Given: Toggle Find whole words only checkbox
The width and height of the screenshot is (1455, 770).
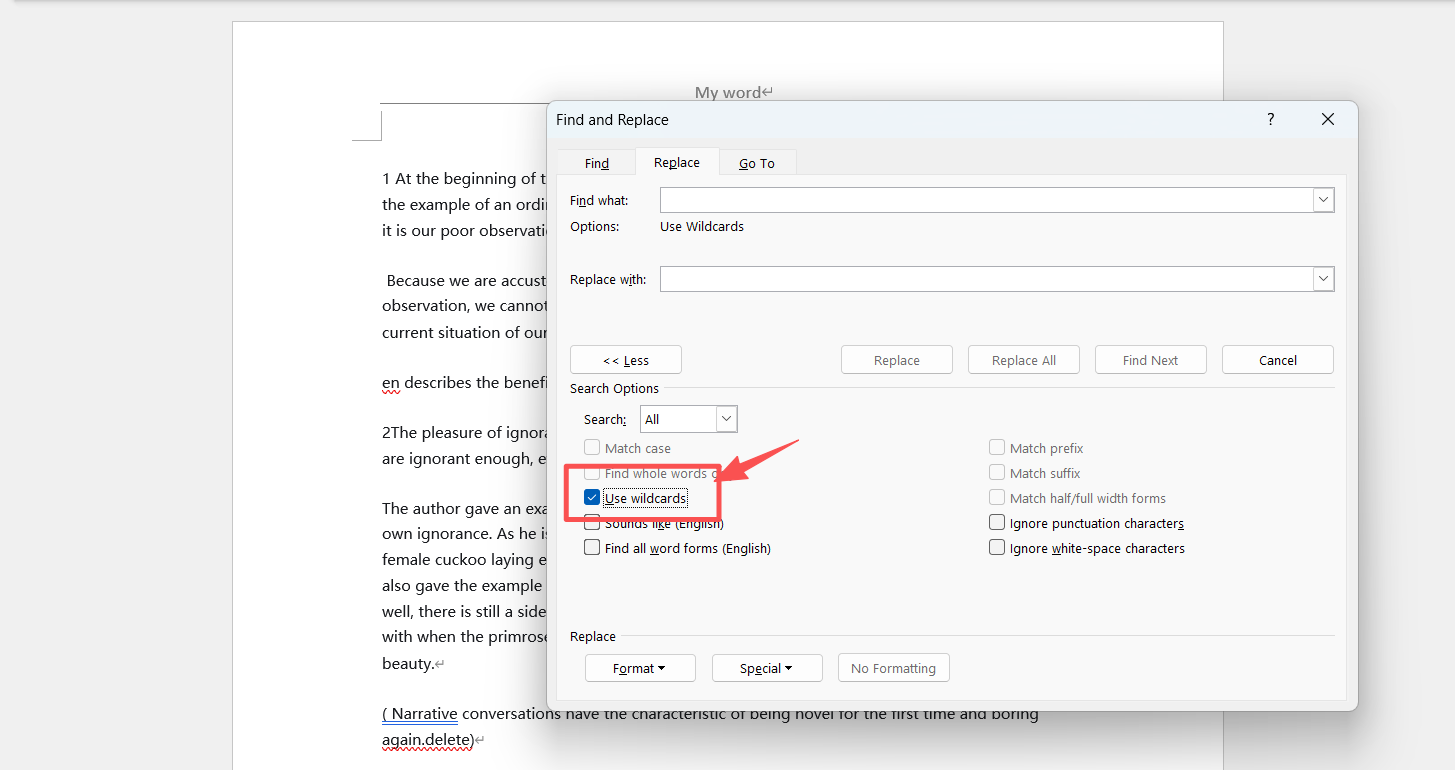Looking at the screenshot, I should (592, 473).
